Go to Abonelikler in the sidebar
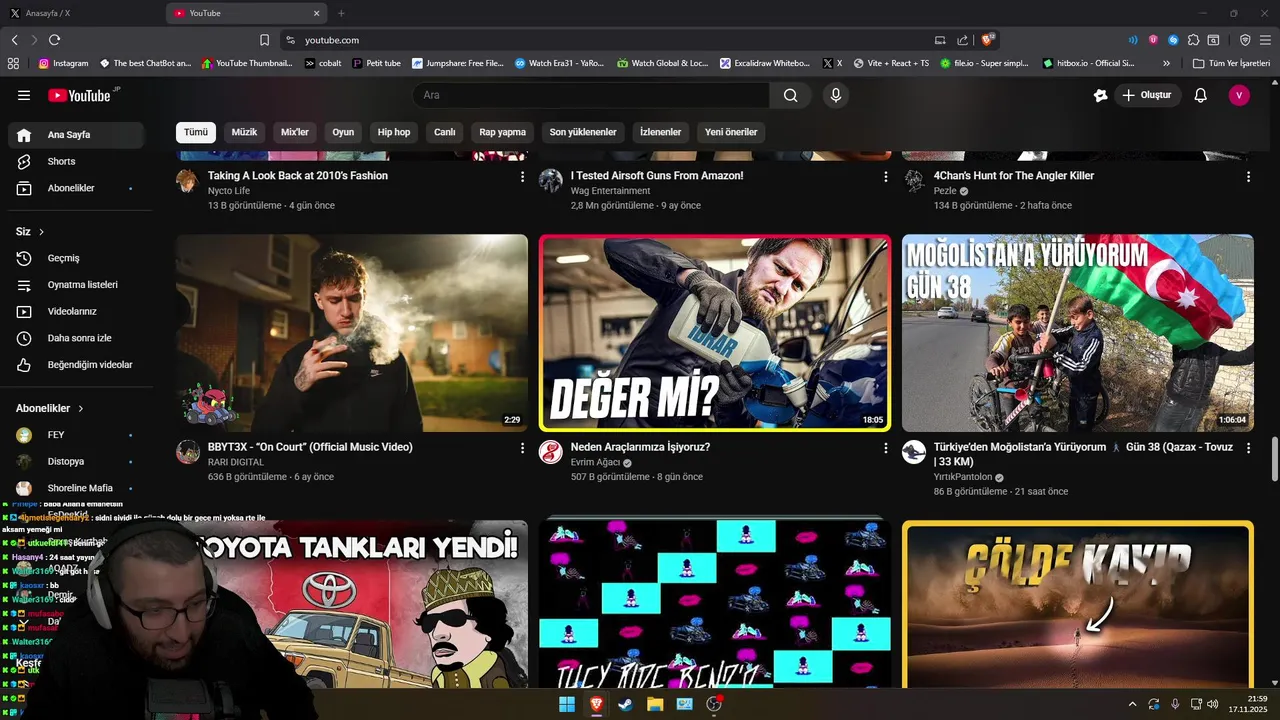Viewport: 1280px width, 720px height. click(76, 188)
